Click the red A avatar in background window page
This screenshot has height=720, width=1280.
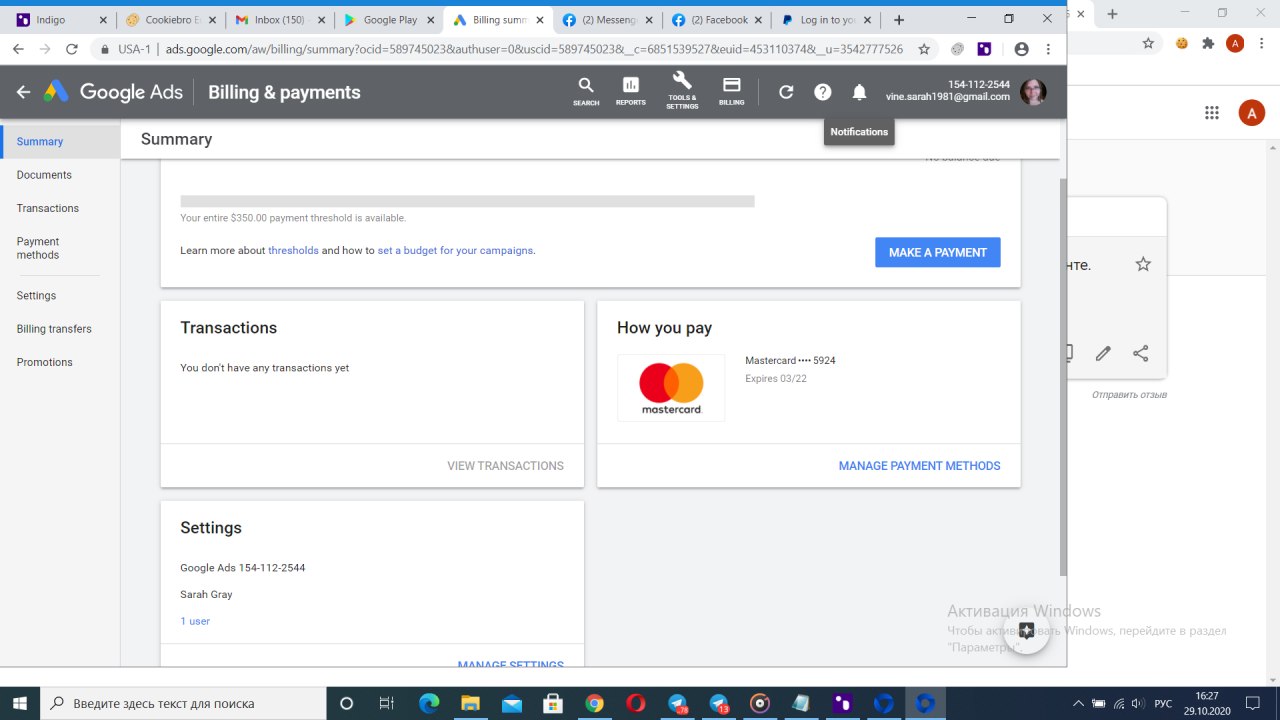coord(1251,113)
